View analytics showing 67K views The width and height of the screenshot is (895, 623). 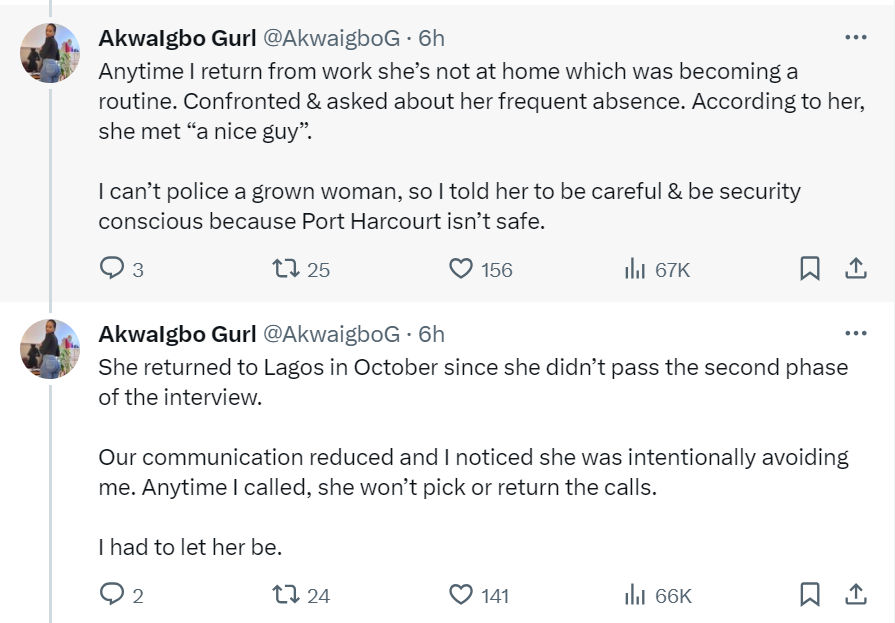(634, 268)
